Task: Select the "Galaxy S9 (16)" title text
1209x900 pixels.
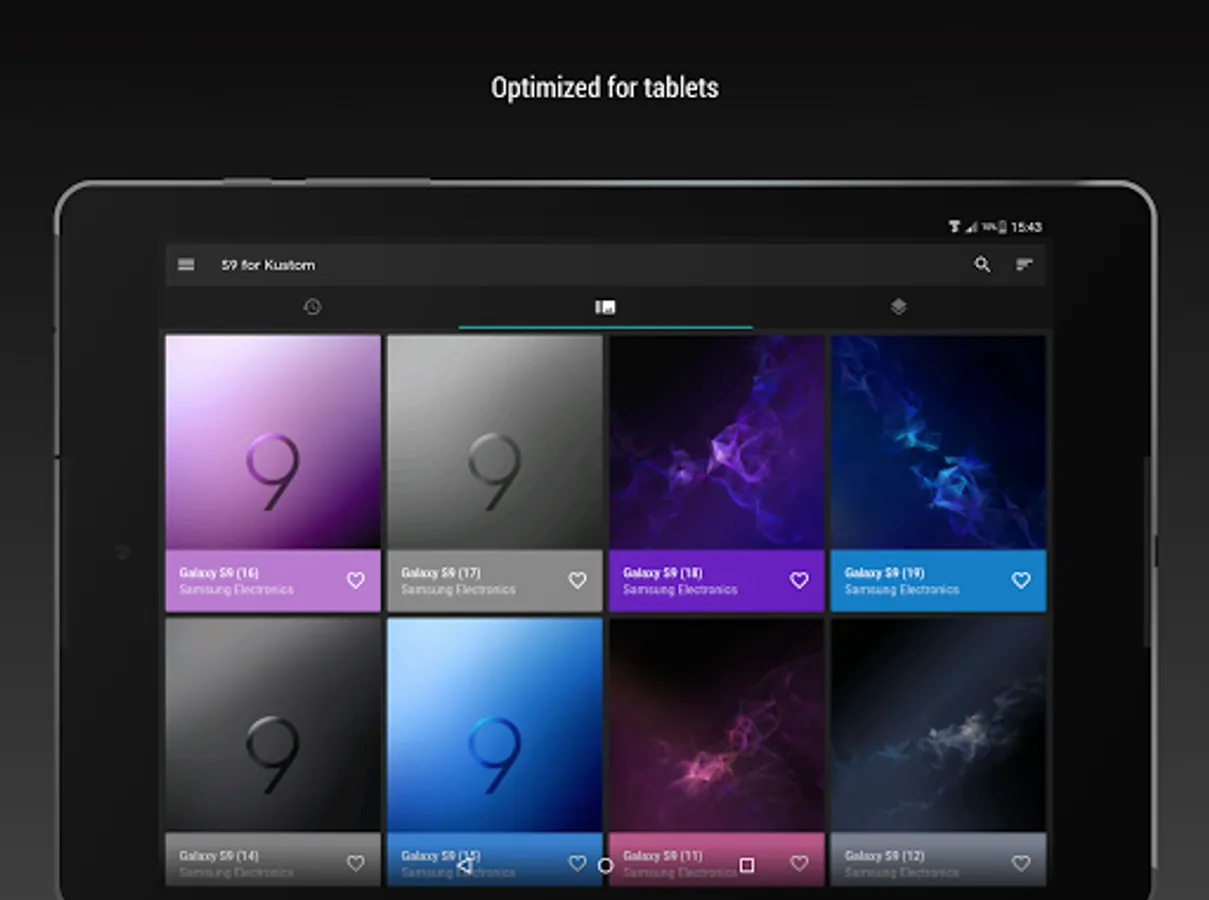Action: (x=219, y=573)
